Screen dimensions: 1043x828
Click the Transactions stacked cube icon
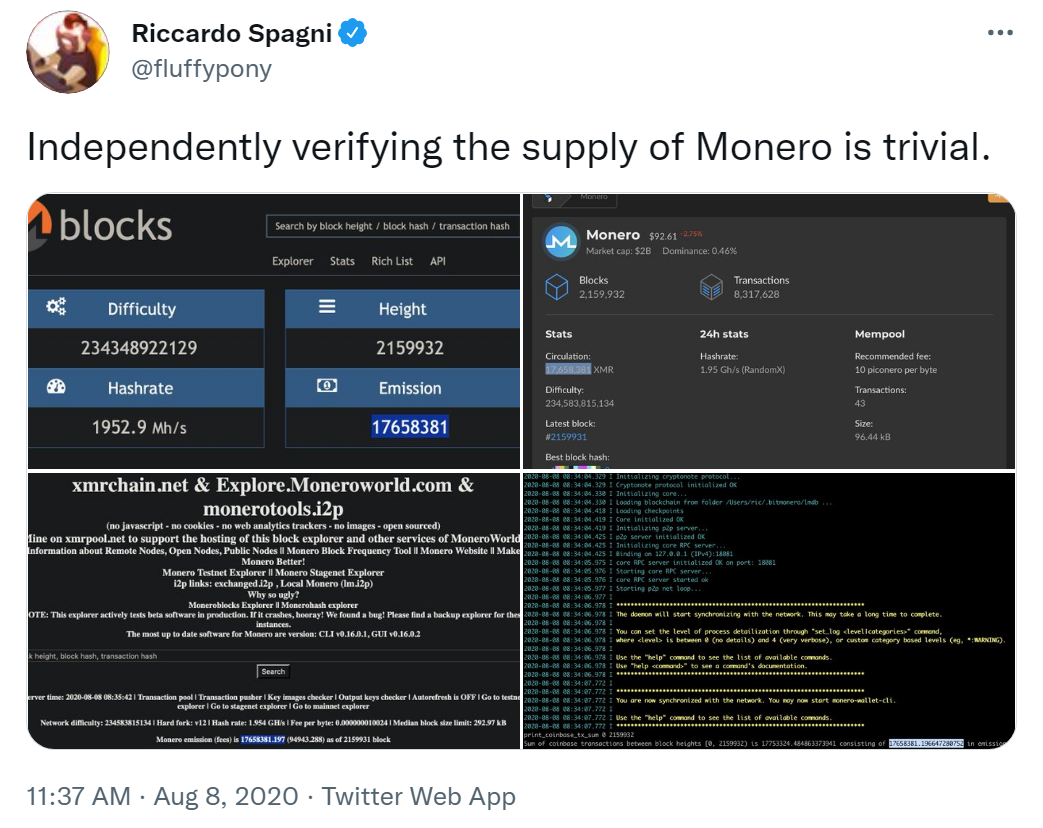click(x=711, y=287)
